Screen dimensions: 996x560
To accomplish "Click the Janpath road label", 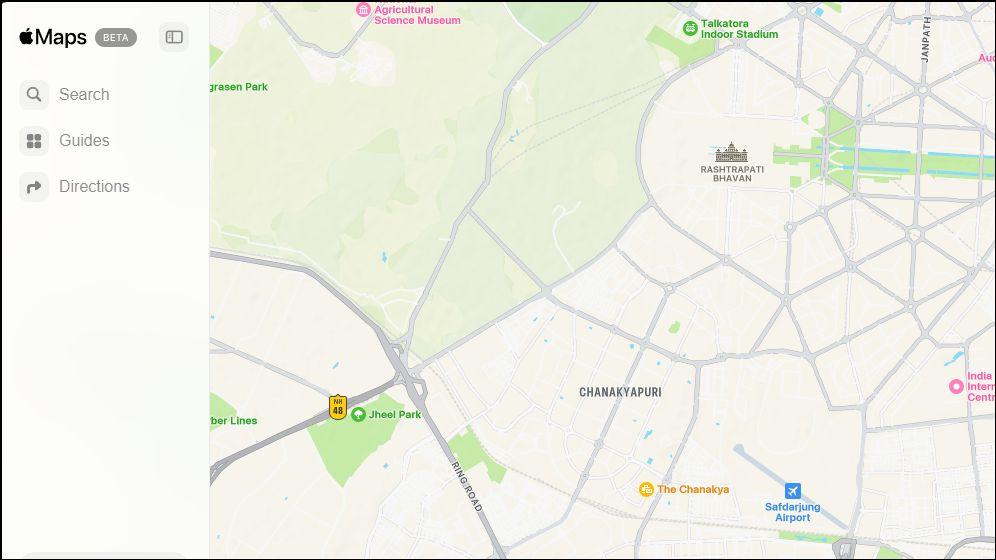I will tap(925, 39).
